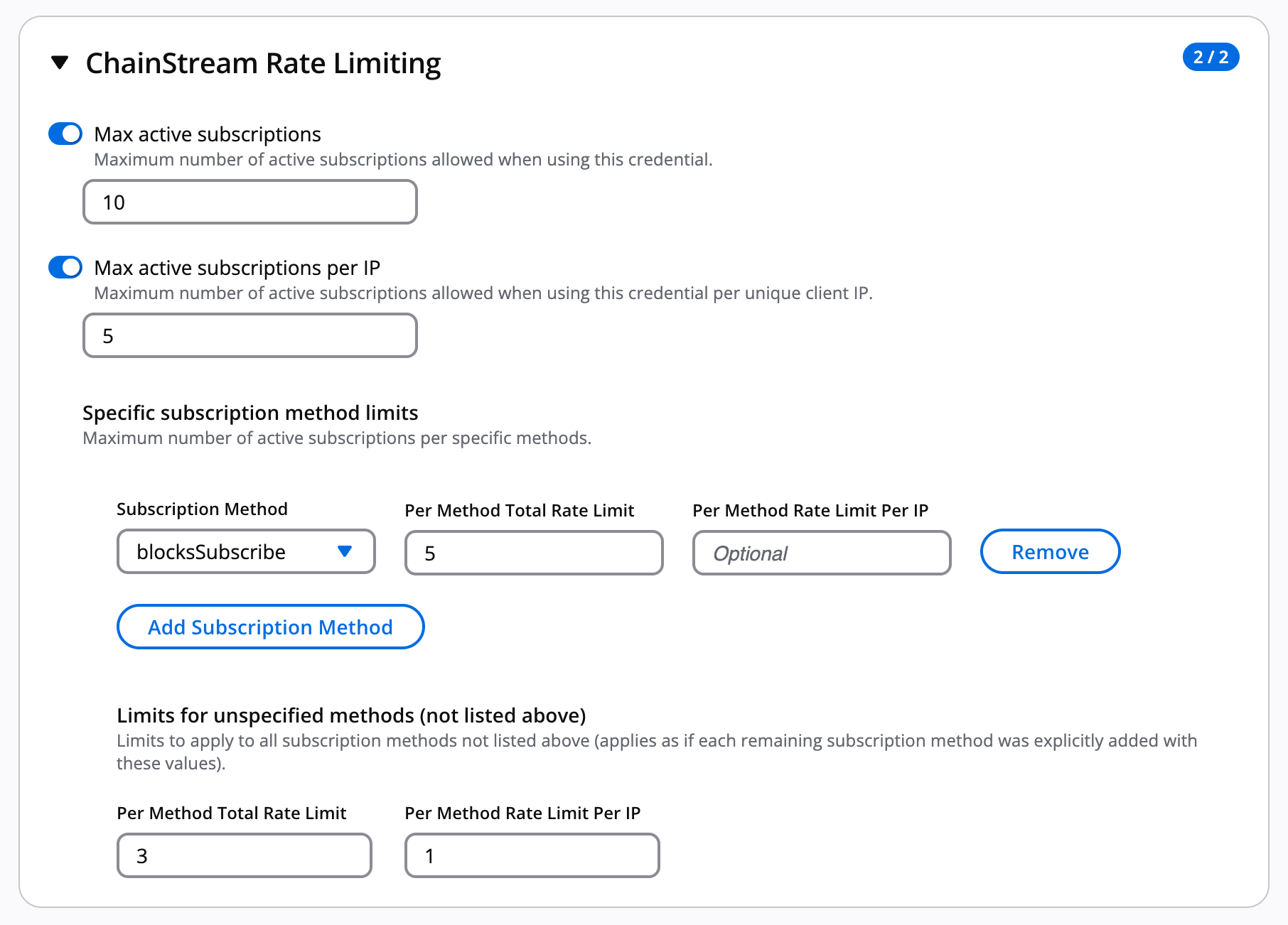
Task: Remove the blocksSubscribe method limit
Action: pos(1050,551)
